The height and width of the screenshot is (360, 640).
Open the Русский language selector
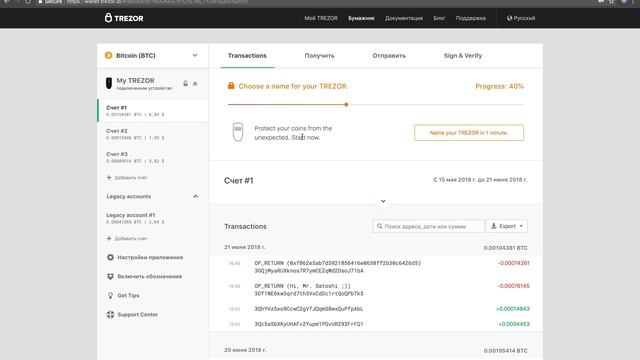point(521,18)
